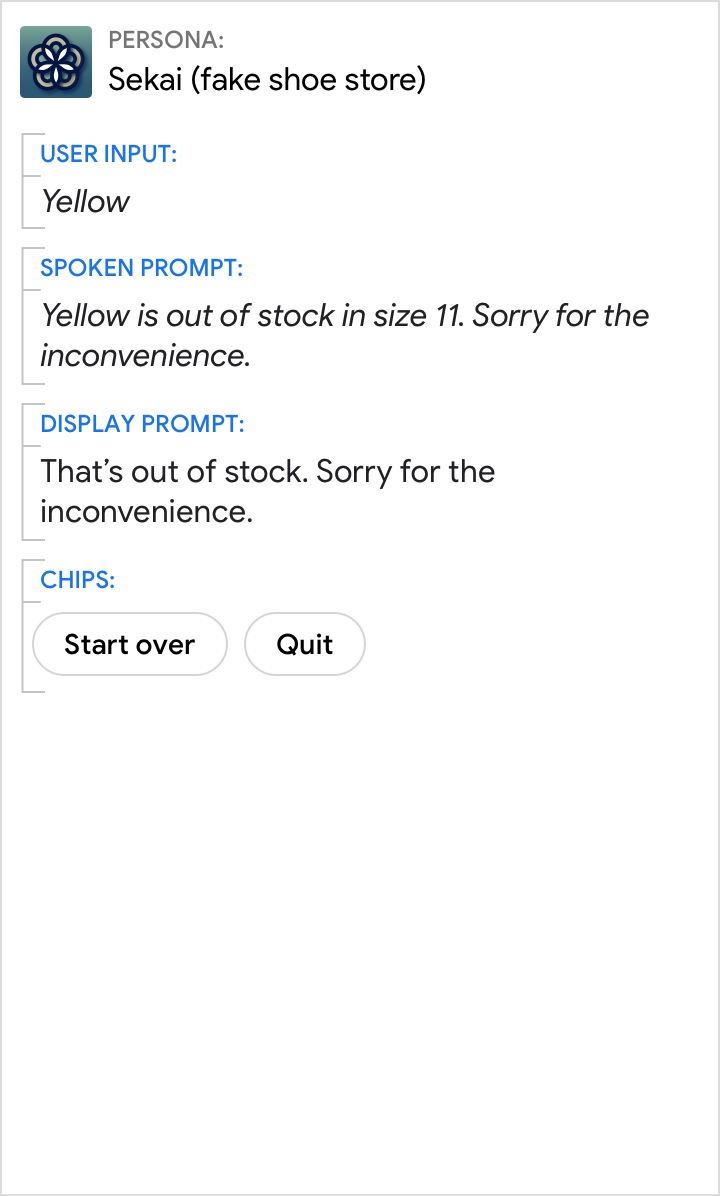Screen dimensions: 720x1196
Task: Click the "PERSONA:" label
Action: coord(166,40)
